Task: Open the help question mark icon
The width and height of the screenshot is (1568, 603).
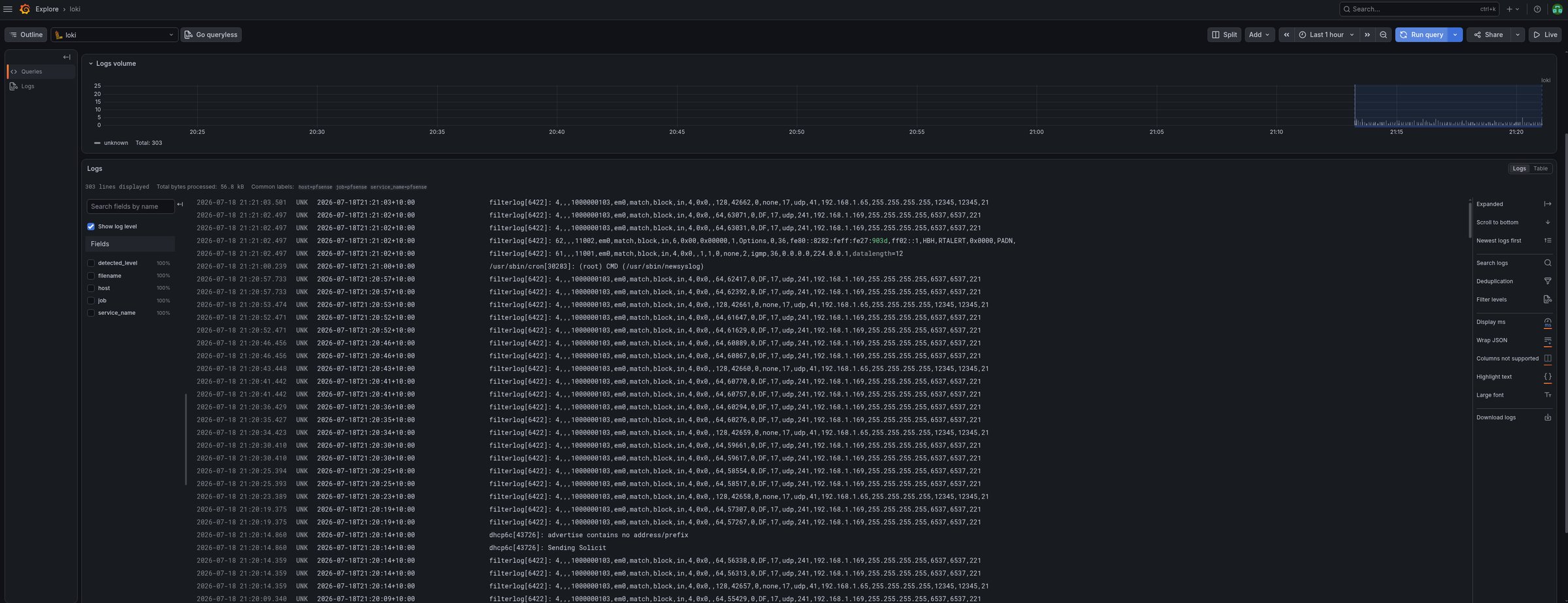Action: pyautogui.click(x=1537, y=9)
